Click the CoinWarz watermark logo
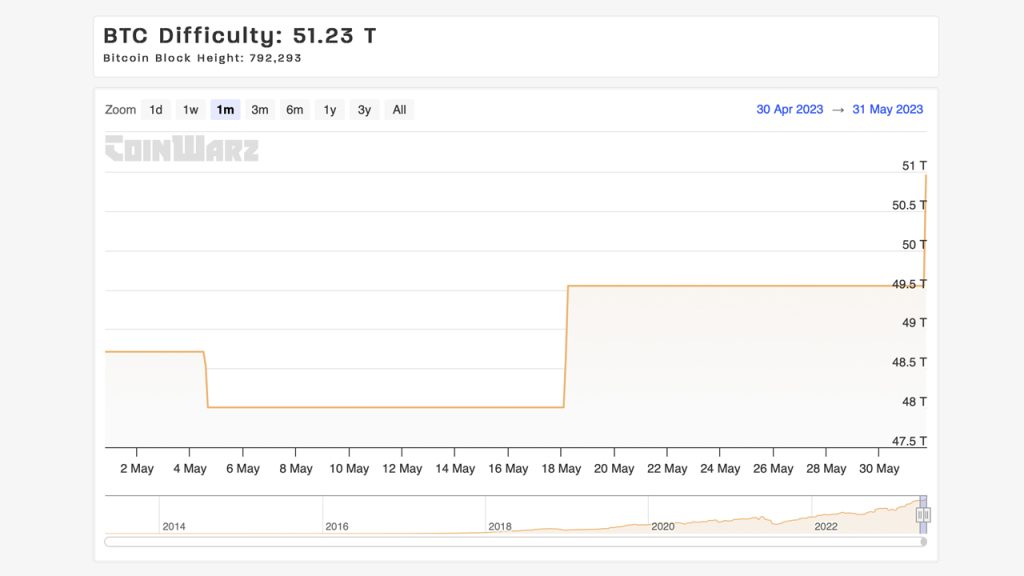The image size is (1024, 576). click(x=182, y=150)
